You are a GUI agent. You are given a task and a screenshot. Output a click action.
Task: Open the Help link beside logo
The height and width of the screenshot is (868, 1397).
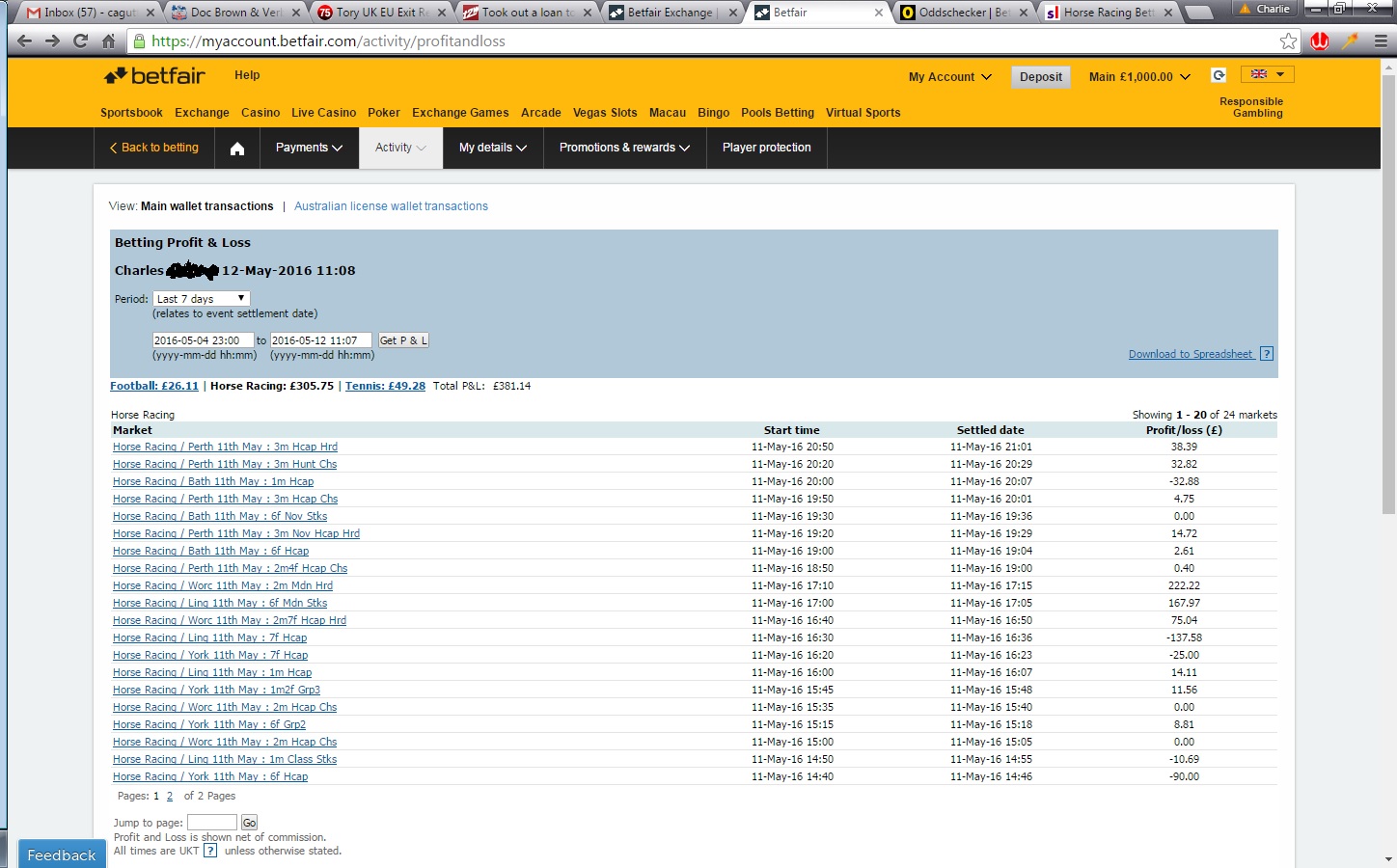coord(247,75)
